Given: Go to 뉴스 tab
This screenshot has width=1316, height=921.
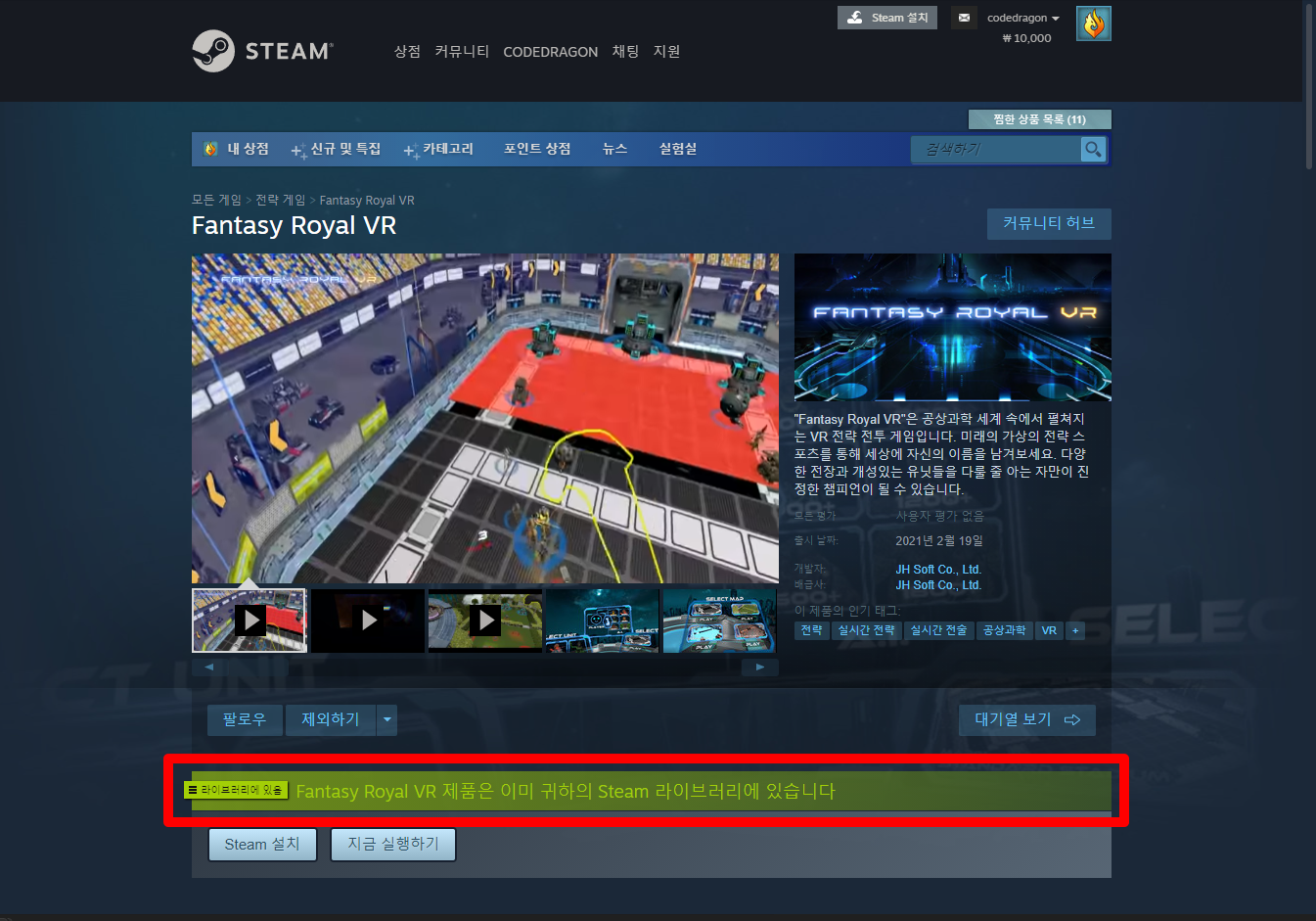Looking at the screenshot, I should pos(614,149).
